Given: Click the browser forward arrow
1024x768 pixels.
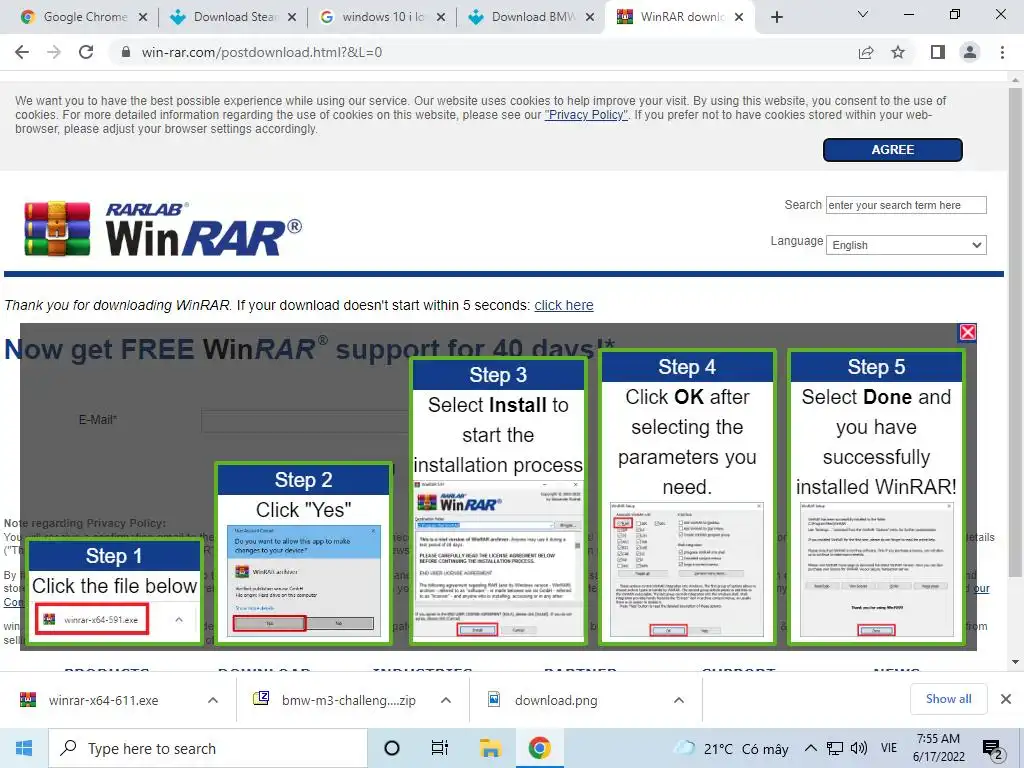Looking at the screenshot, I should pyautogui.click(x=54, y=52).
